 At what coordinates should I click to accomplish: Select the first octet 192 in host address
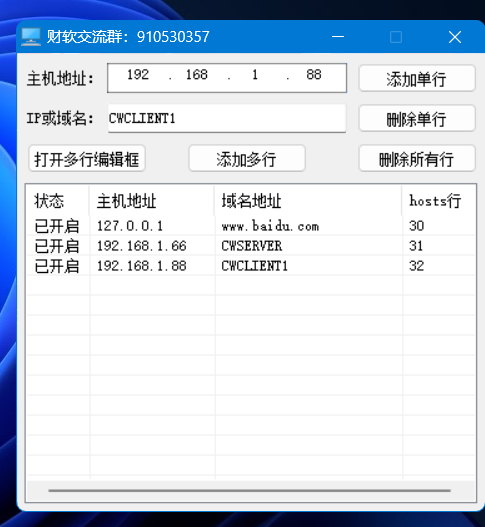(x=138, y=75)
